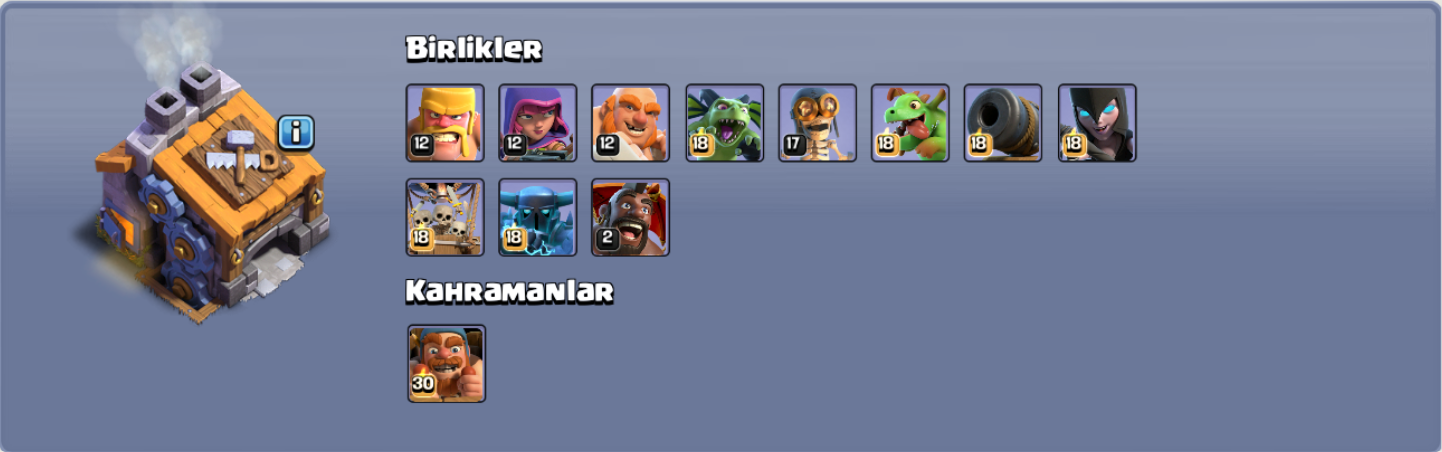The width and height of the screenshot is (1442, 452).
Task: Select the Cannon Cart troop icon
Action: [1003, 123]
